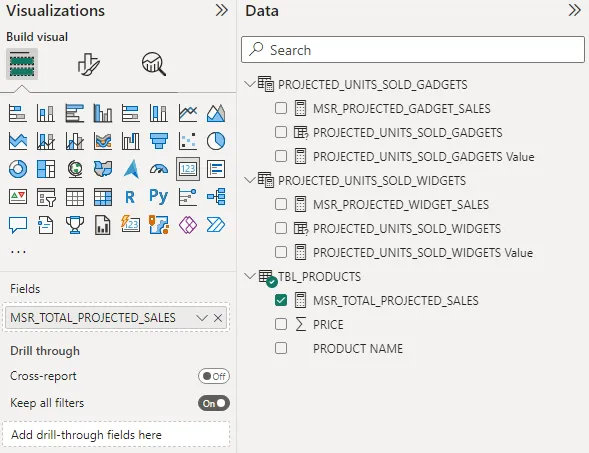The width and height of the screenshot is (589, 453).
Task: Collapse the TBL_PRODUCTS table group
Action: [x=249, y=276]
